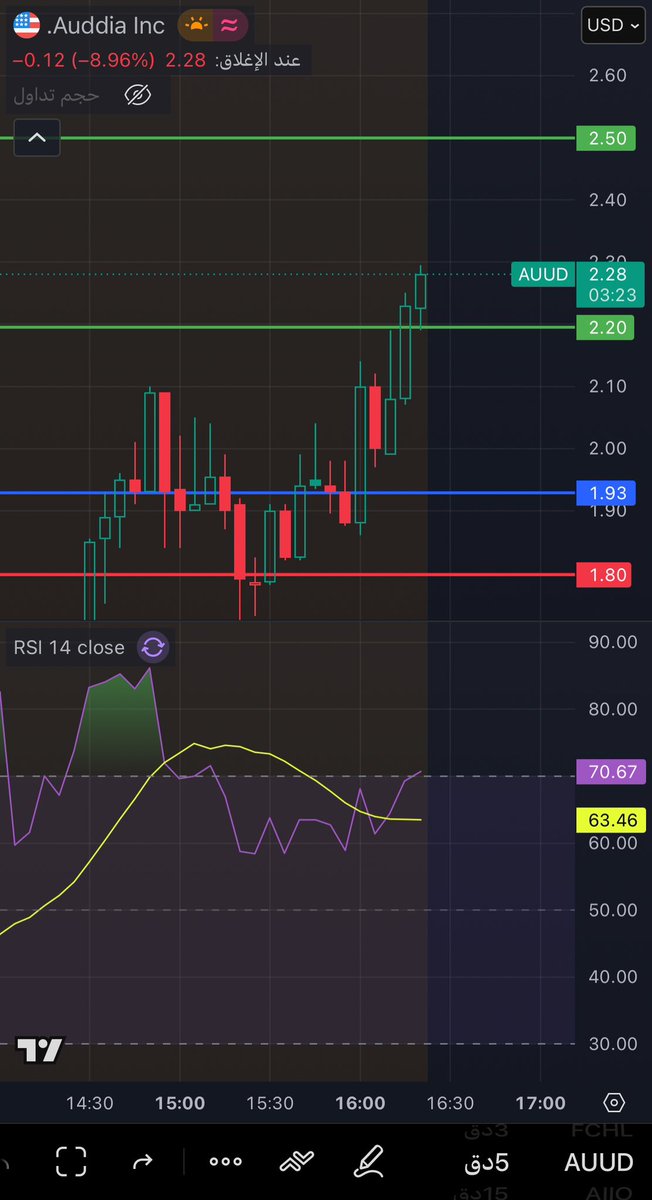Screen dimensions: 652x1200
Task: Tap the yellow 63.46 RSI average label
Action: [611, 821]
